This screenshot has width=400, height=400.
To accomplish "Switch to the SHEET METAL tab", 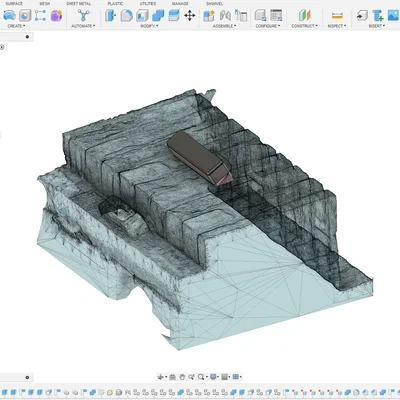I will coord(79,4).
